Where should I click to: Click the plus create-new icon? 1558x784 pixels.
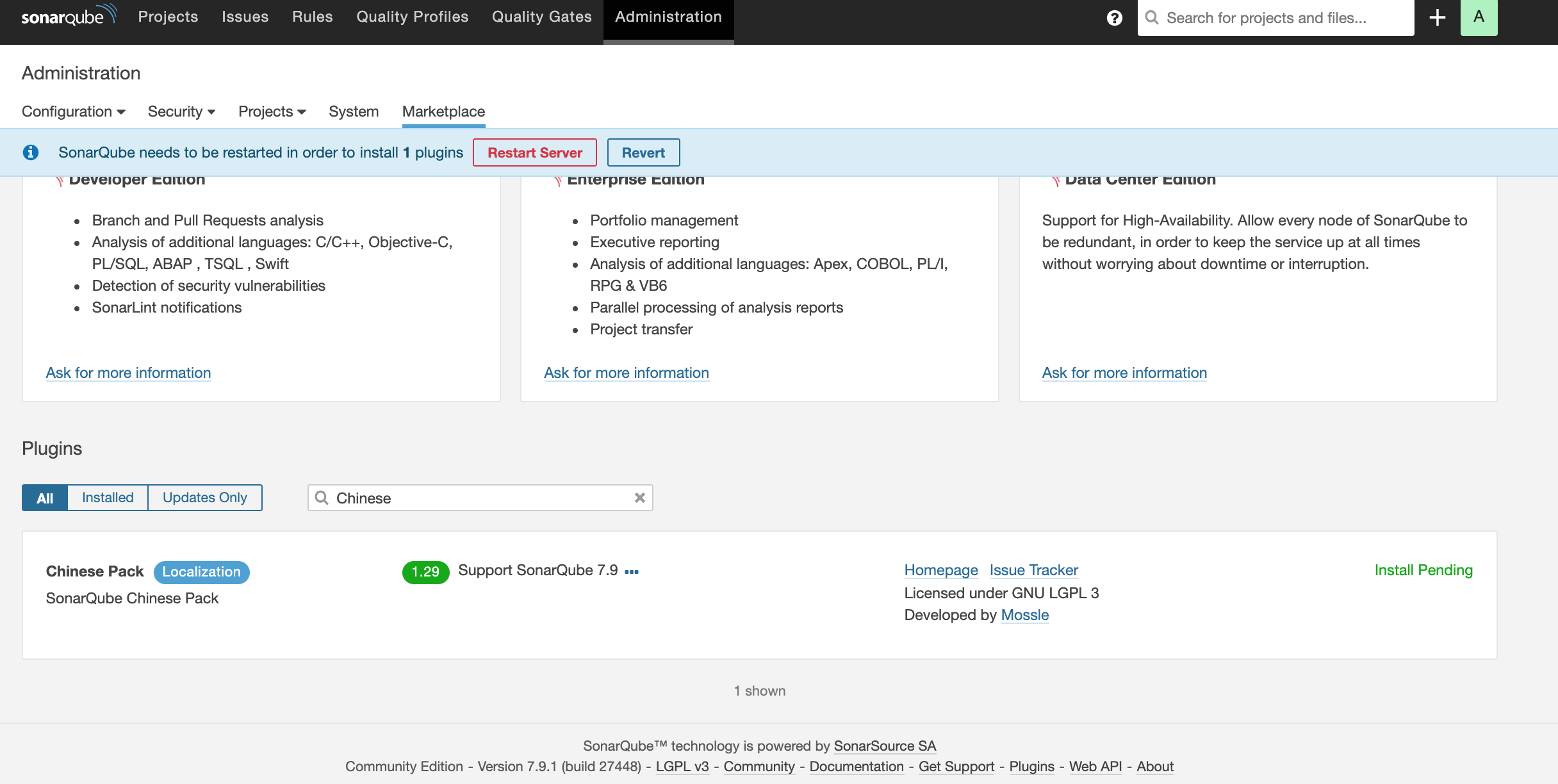pos(1438,18)
